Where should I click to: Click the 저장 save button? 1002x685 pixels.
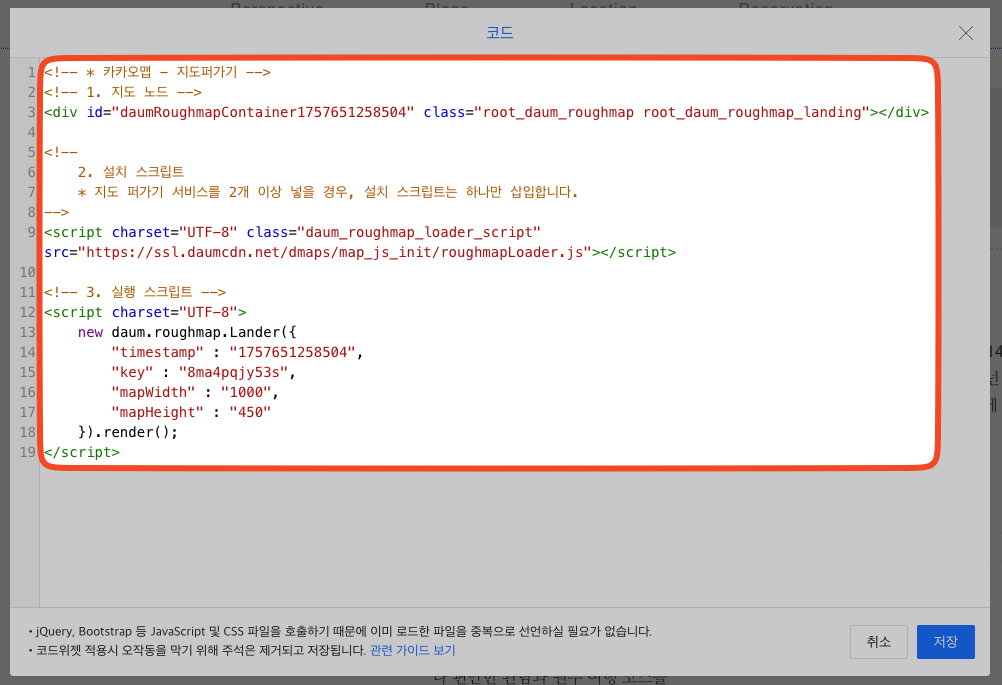coord(945,642)
